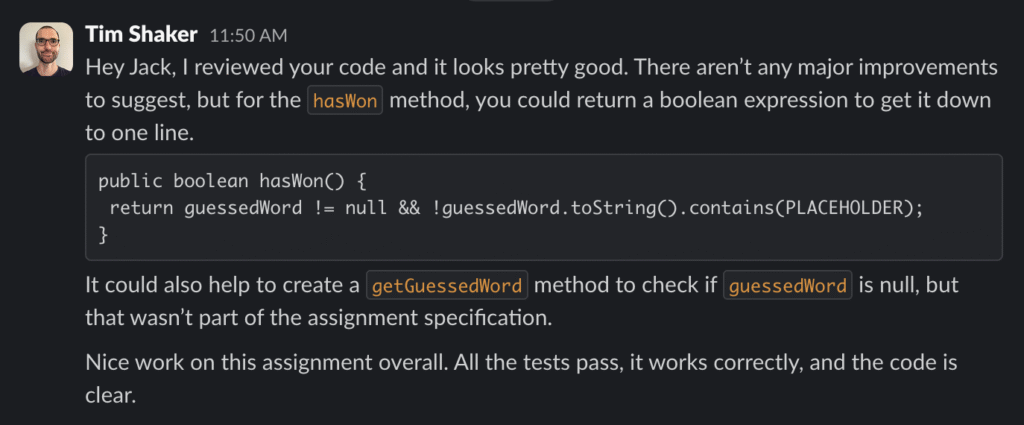Click Tim Shaker's profile avatar
The width and height of the screenshot is (1024, 425).
[46, 48]
